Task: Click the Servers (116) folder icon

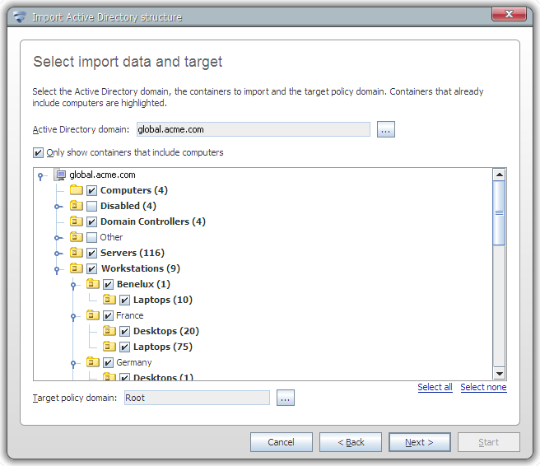Action: tap(76, 252)
